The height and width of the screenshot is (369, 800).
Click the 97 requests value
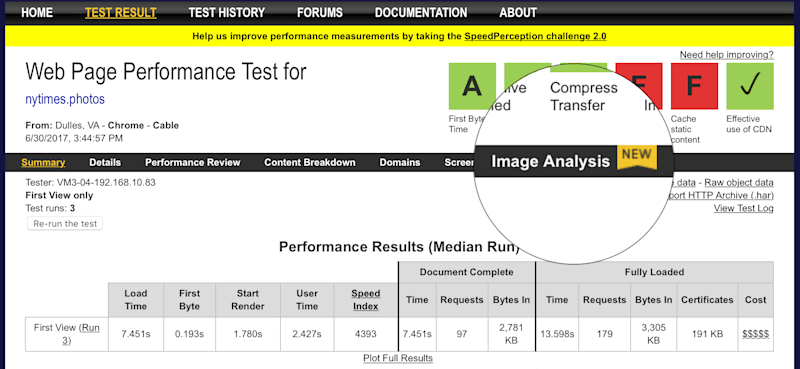(462, 334)
